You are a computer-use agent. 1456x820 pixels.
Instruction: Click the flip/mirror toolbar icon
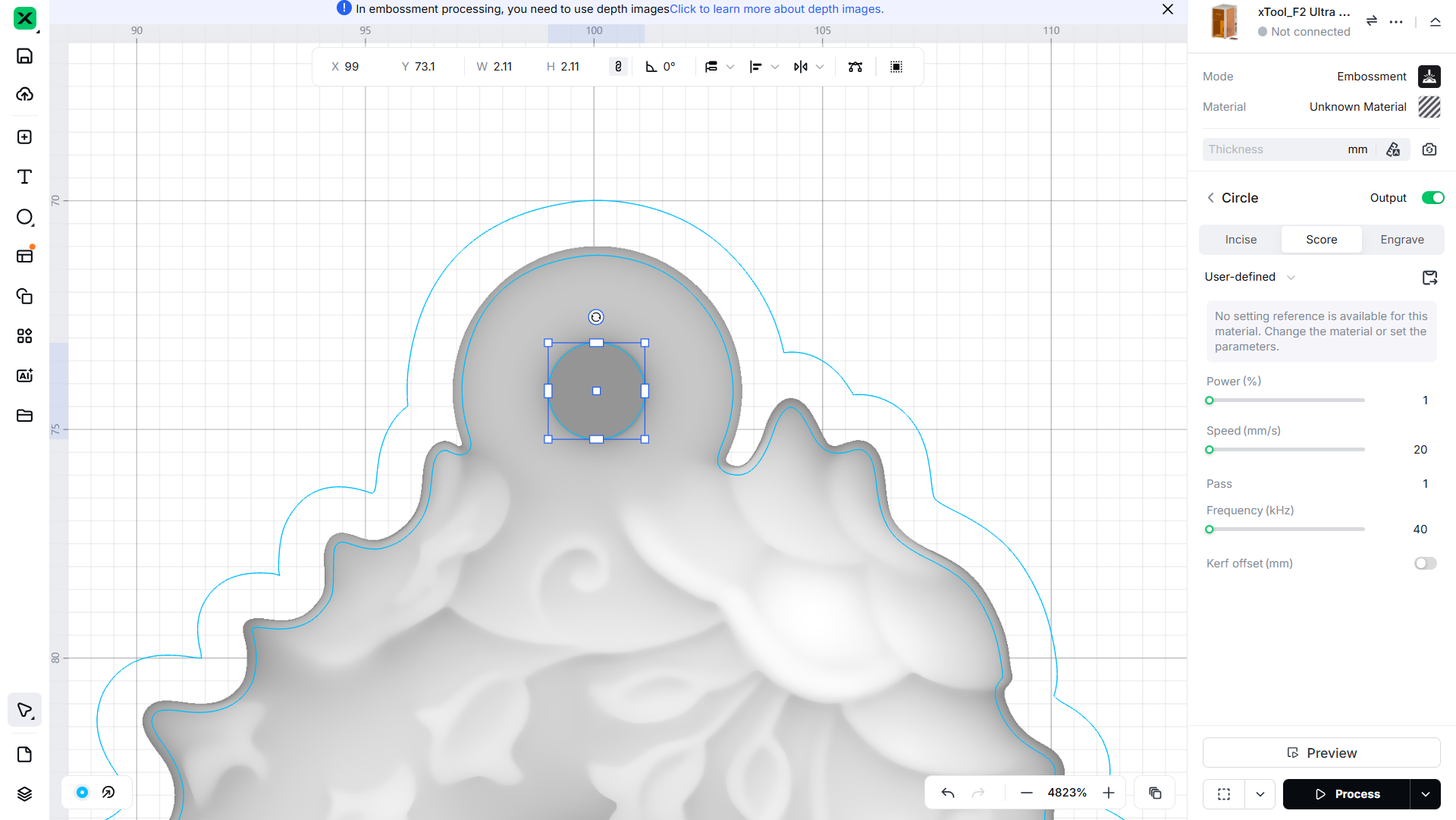[x=801, y=67]
